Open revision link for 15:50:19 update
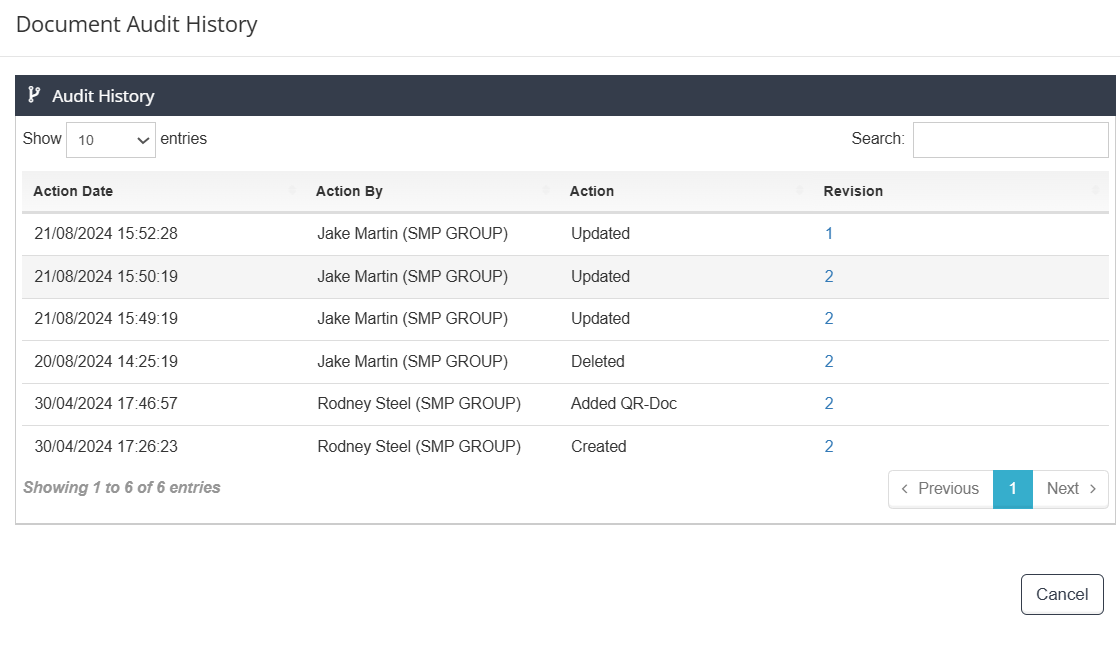1120x660 pixels. pyautogui.click(x=829, y=277)
